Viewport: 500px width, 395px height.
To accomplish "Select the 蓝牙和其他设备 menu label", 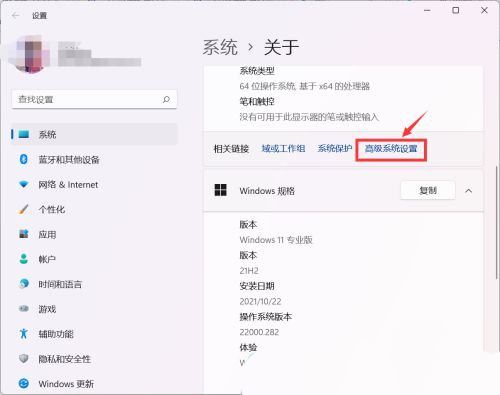I will [x=69, y=160].
